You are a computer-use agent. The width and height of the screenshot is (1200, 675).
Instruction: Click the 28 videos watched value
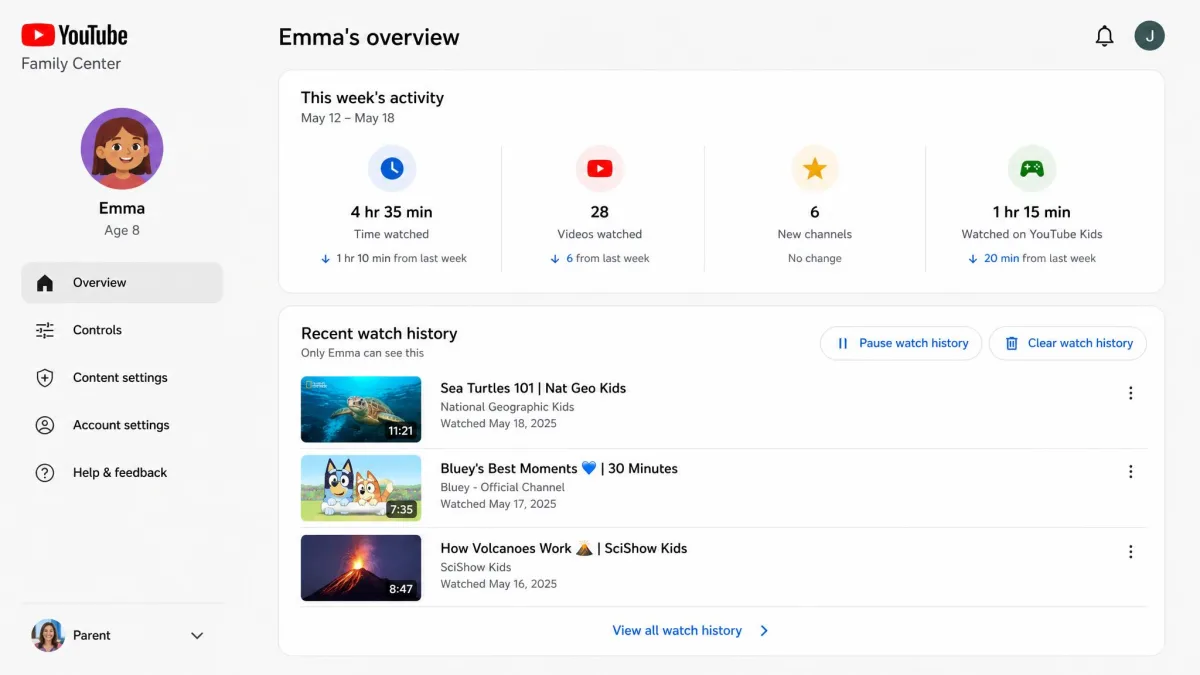click(600, 212)
